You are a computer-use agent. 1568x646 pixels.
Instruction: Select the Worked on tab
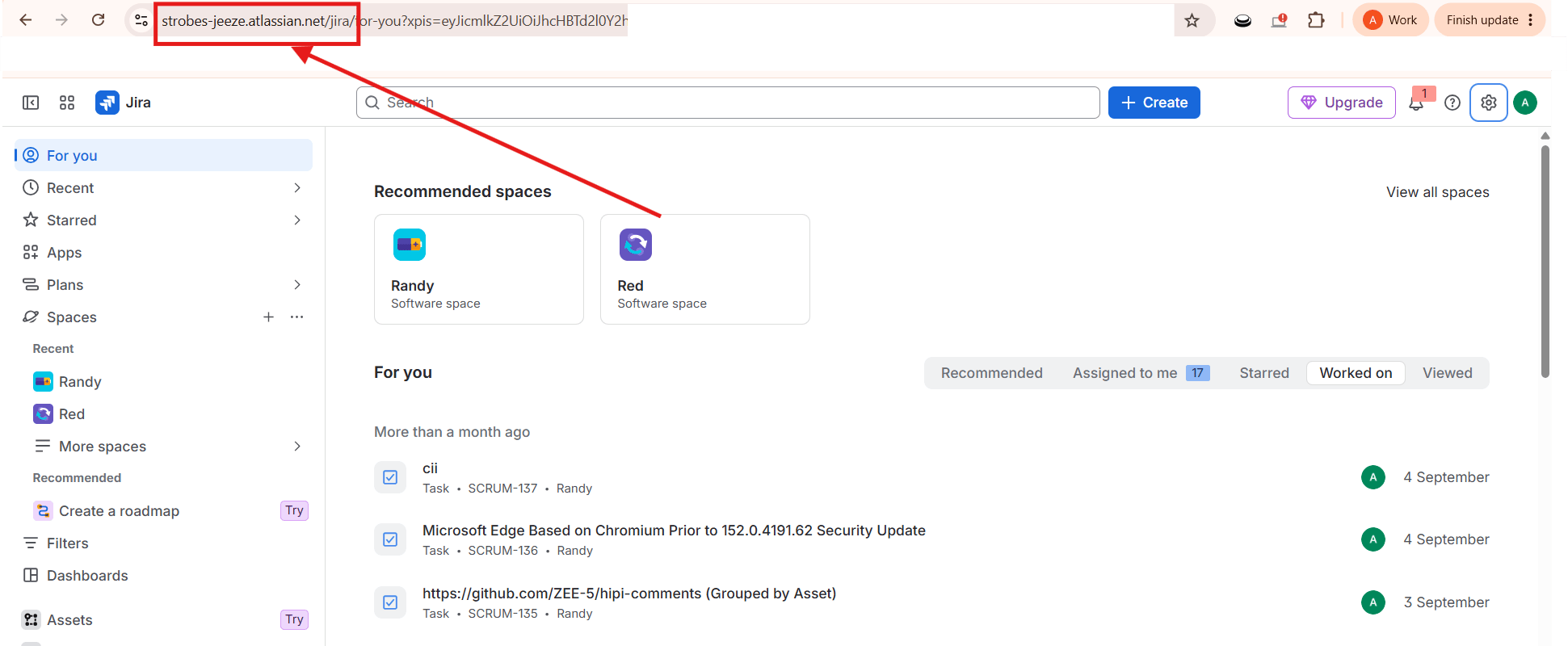[1356, 373]
